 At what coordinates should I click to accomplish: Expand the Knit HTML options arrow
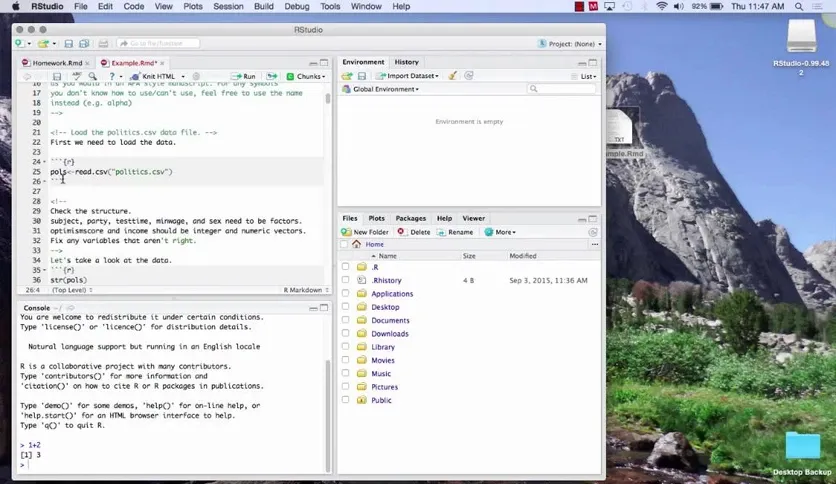tap(183, 76)
